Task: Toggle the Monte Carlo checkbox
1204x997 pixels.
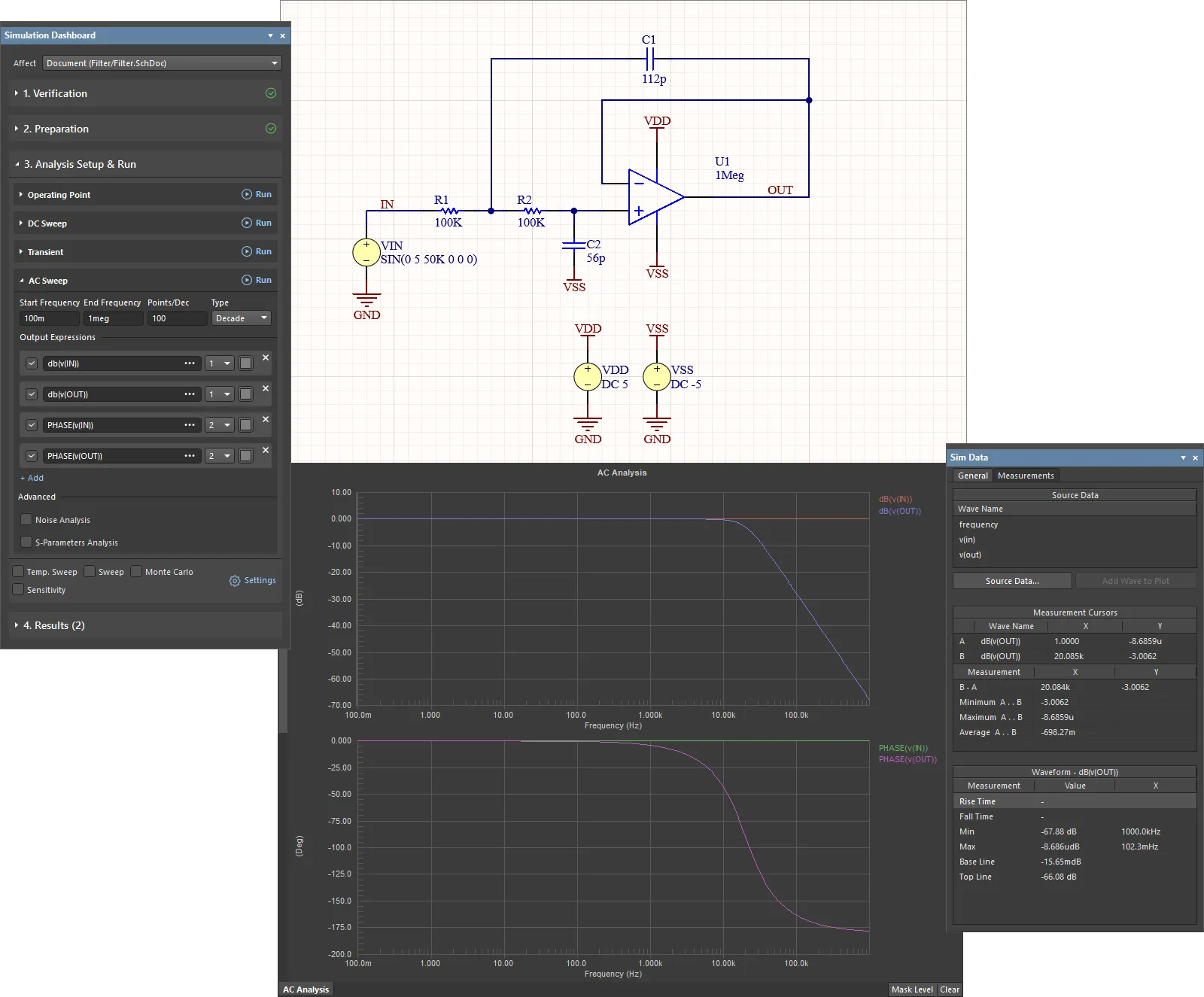Action: point(136,572)
